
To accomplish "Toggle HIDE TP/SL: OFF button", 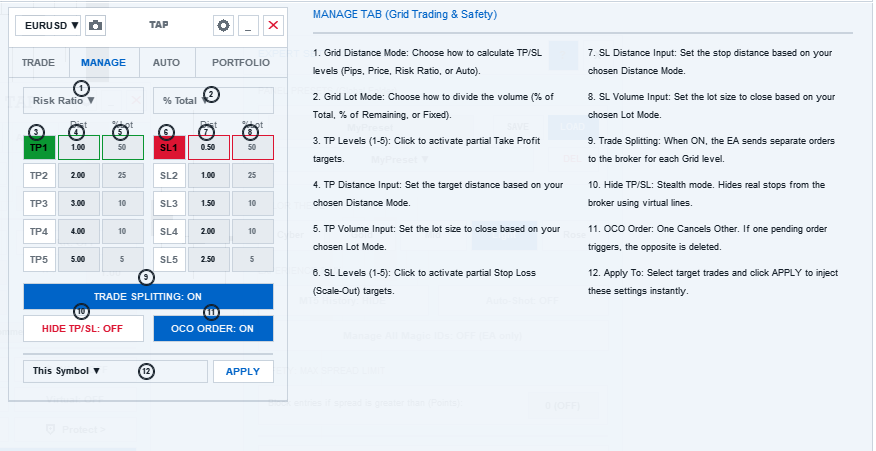I will (83, 329).
